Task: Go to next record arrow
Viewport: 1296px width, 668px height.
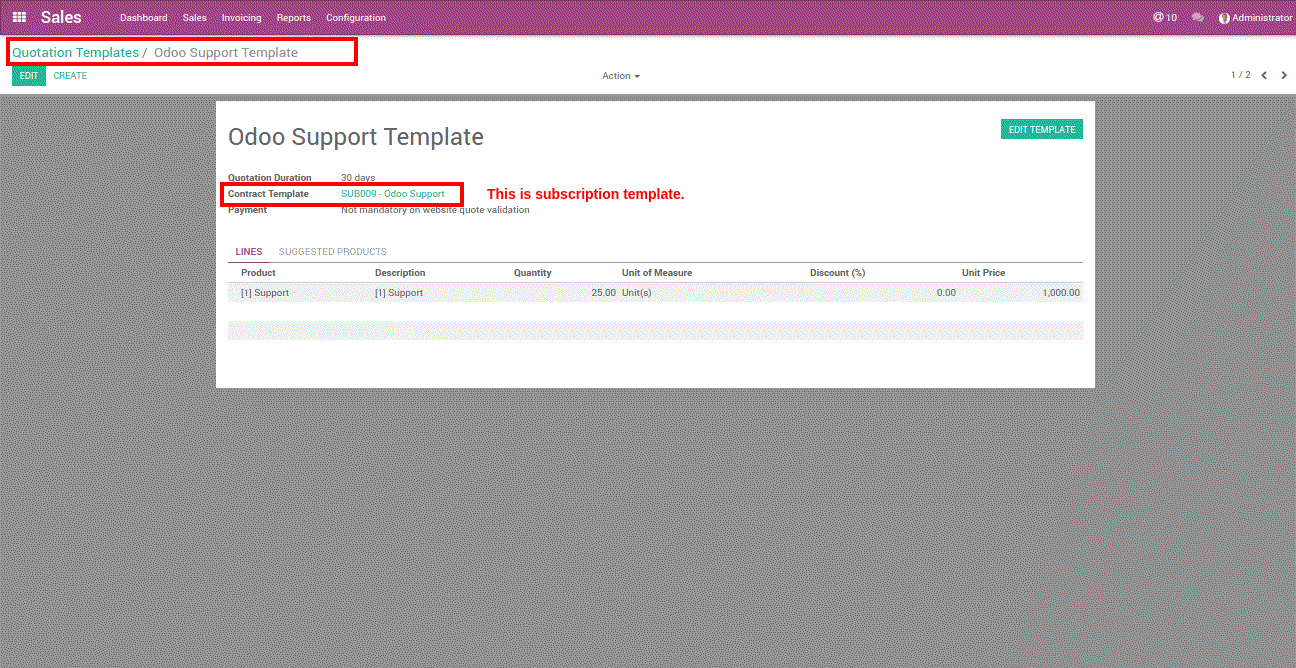Action: (x=1284, y=75)
